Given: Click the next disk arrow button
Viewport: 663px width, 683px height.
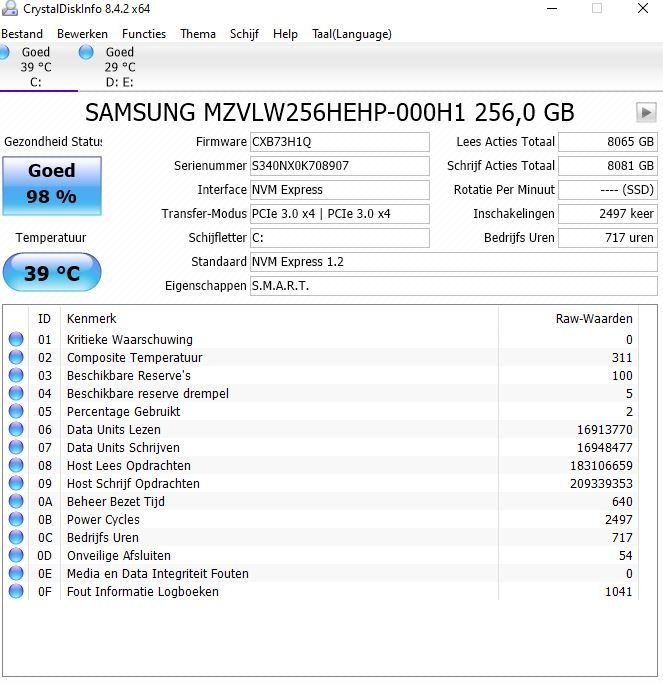Looking at the screenshot, I should (646, 113).
